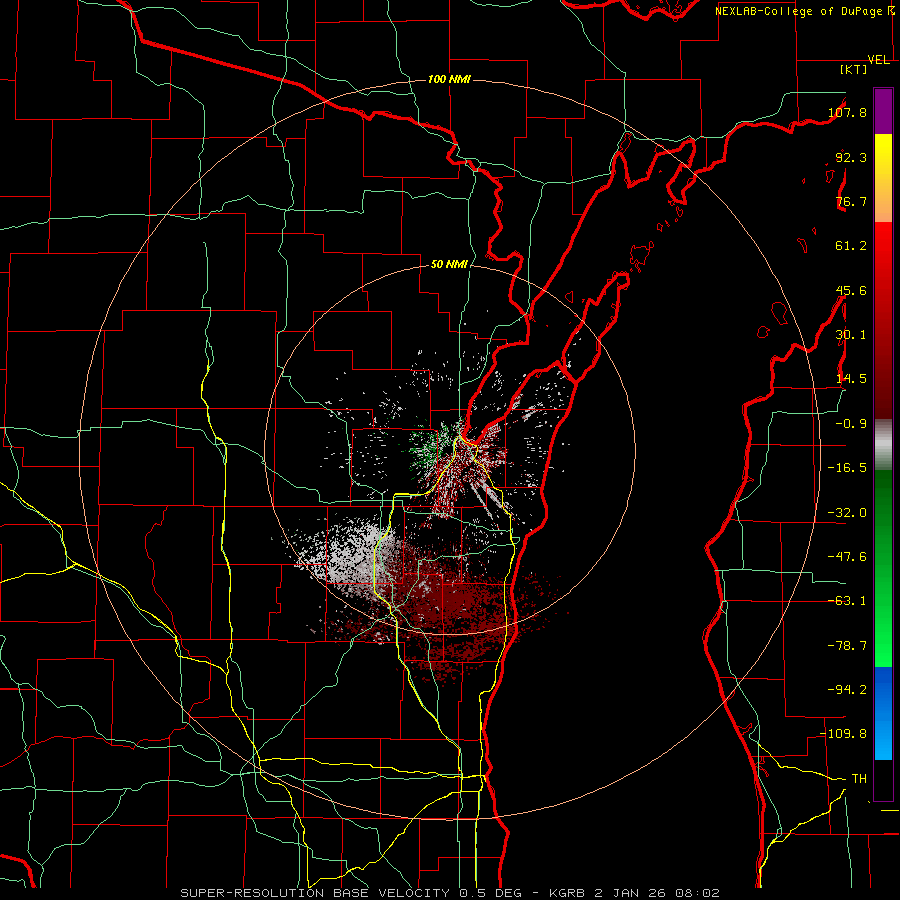Click the 107.8 value on the velocity scale
Viewport: 900px width, 900px height.
point(847,112)
